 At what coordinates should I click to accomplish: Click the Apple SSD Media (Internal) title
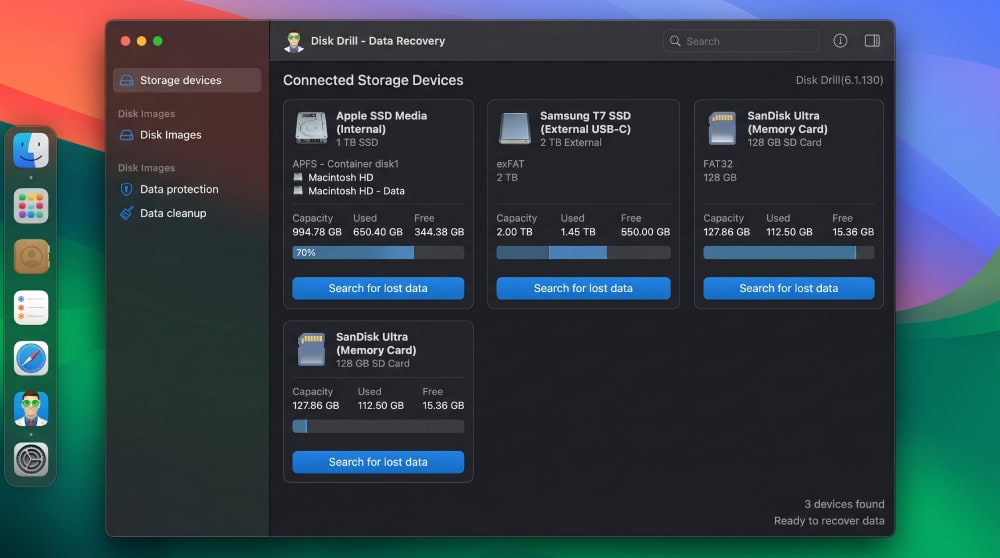click(381, 122)
